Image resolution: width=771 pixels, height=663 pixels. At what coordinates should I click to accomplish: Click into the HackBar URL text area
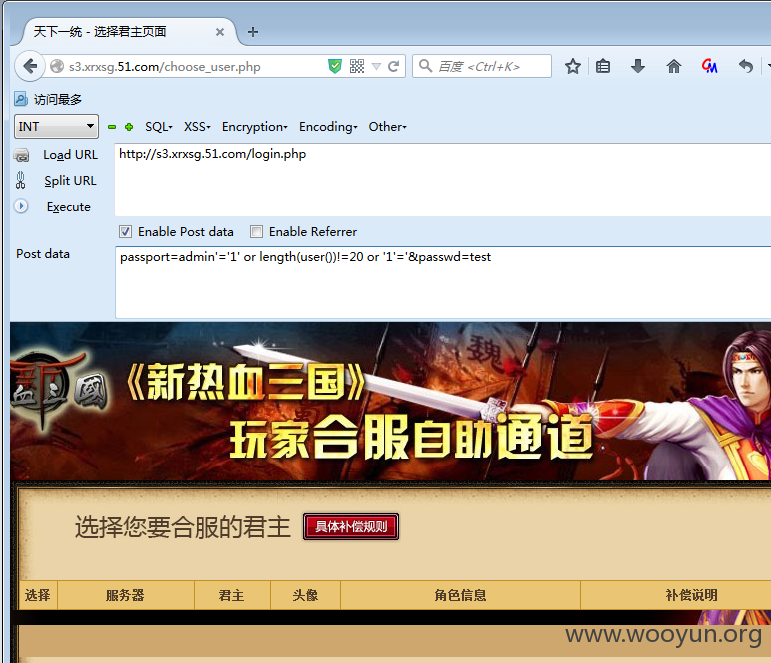pyautogui.click(x=443, y=180)
